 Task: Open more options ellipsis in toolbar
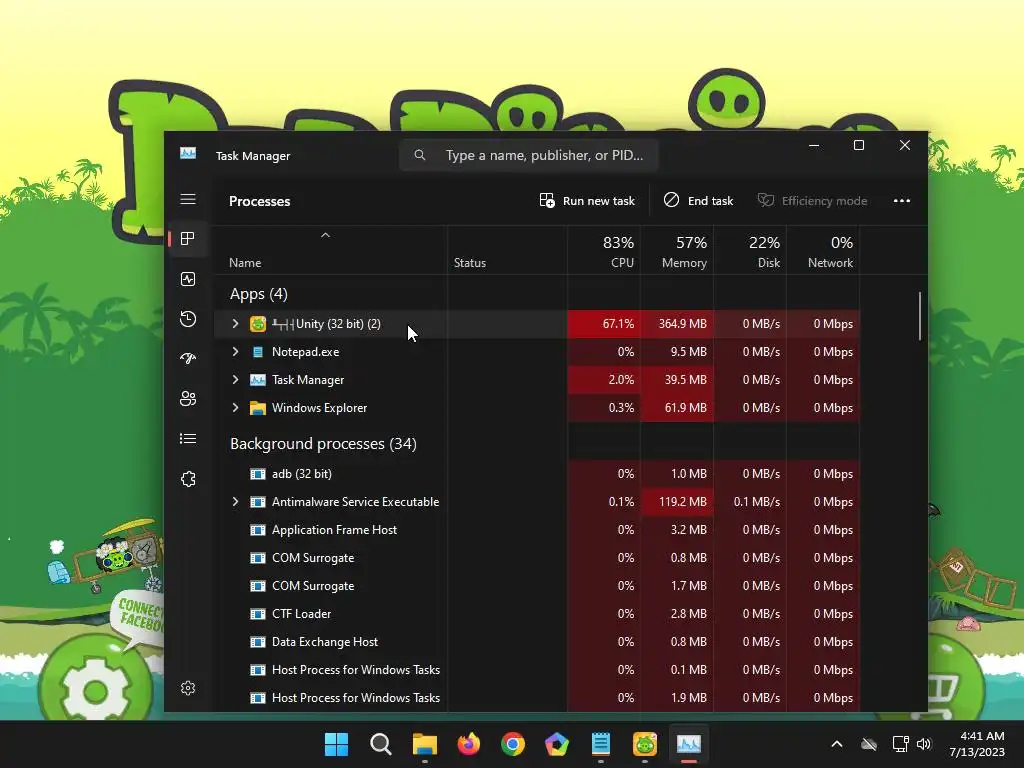pyautogui.click(x=902, y=201)
